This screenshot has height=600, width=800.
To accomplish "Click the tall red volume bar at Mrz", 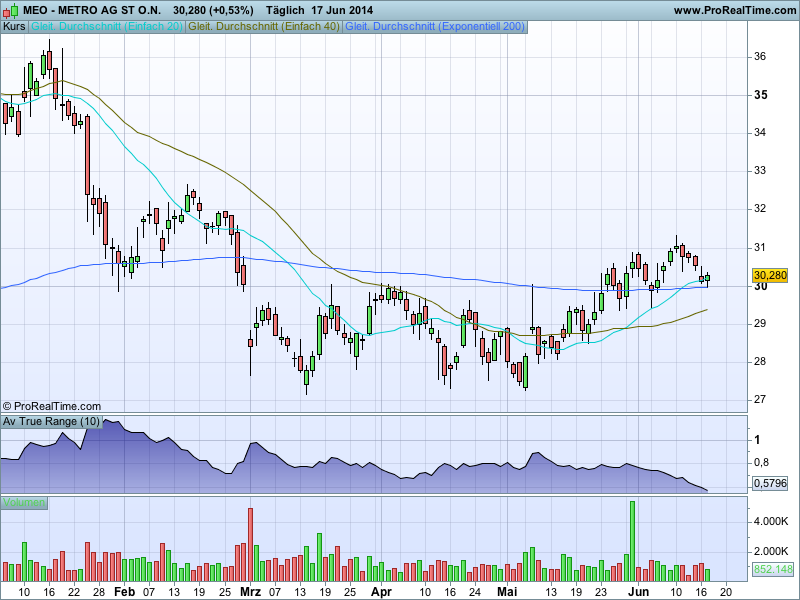I will pyautogui.click(x=251, y=545).
